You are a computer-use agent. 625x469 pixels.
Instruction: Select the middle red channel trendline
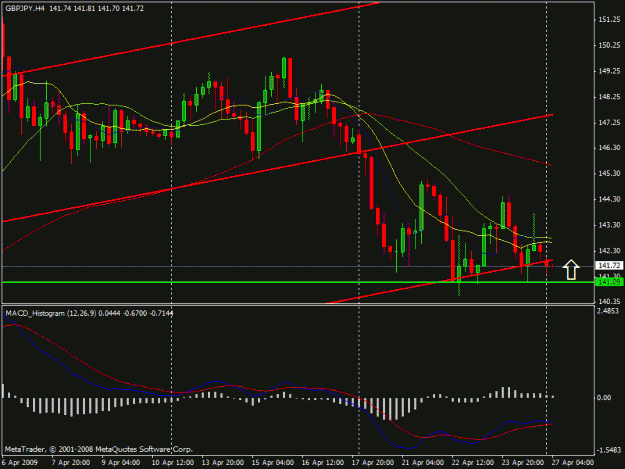[x=278, y=168]
